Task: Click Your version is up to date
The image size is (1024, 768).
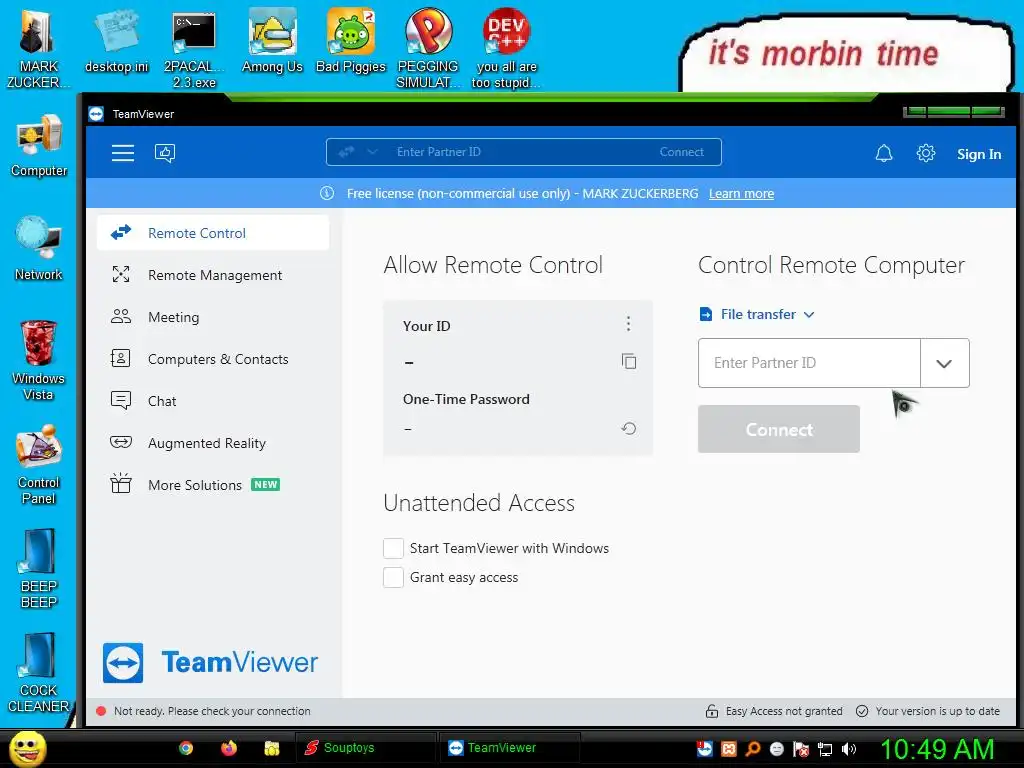Action: click(928, 711)
